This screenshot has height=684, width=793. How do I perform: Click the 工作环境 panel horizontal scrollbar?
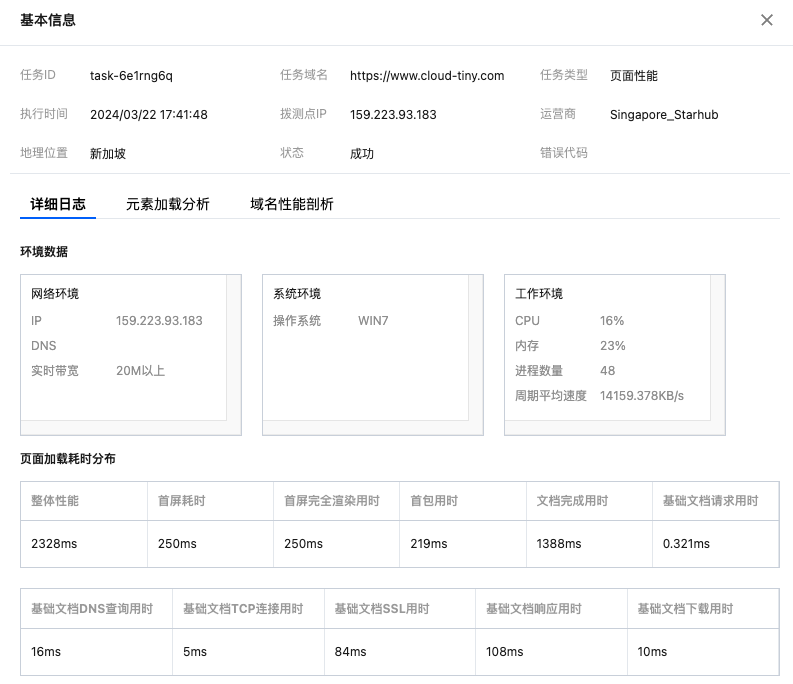coord(608,428)
